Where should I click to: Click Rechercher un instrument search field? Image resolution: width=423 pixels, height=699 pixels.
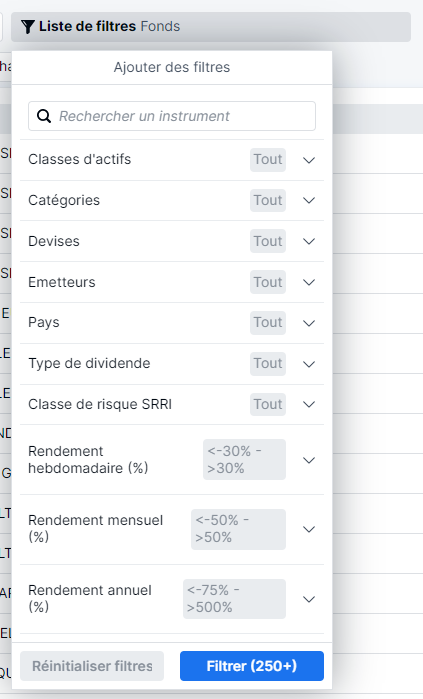point(172,116)
